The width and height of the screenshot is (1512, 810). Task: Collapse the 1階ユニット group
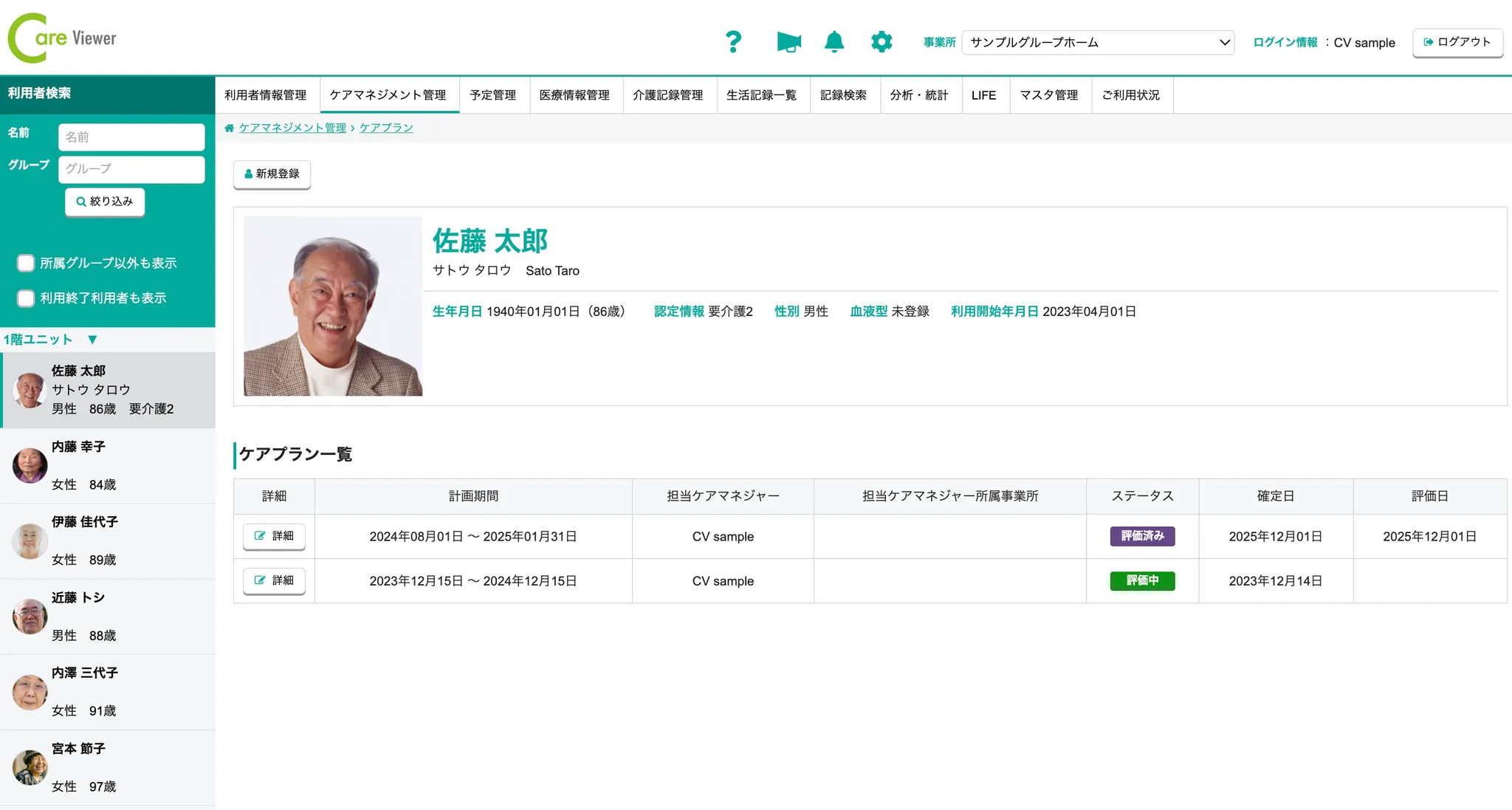[92, 340]
